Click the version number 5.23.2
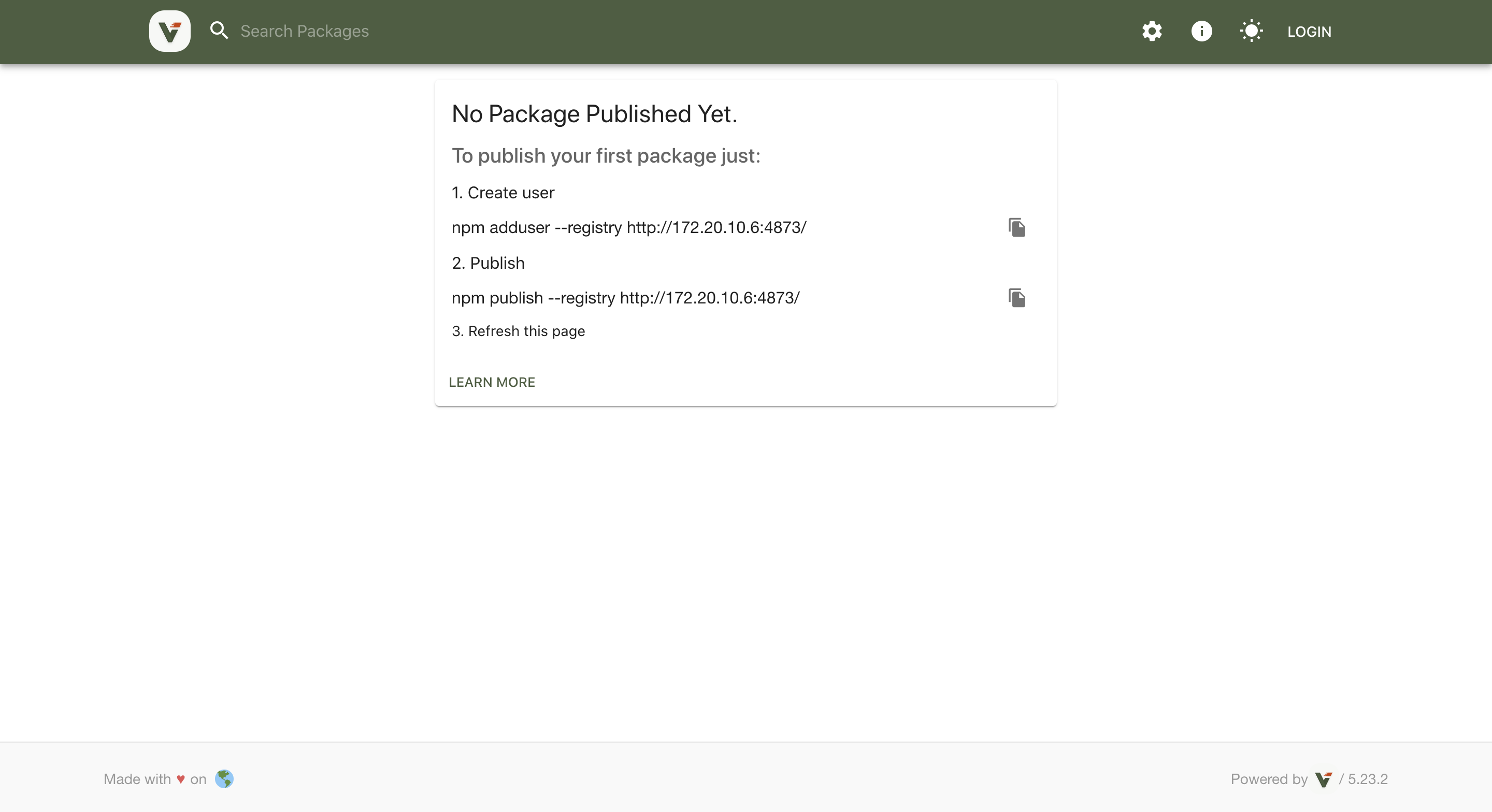This screenshot has width=1492, height=812. point(1368,779)
